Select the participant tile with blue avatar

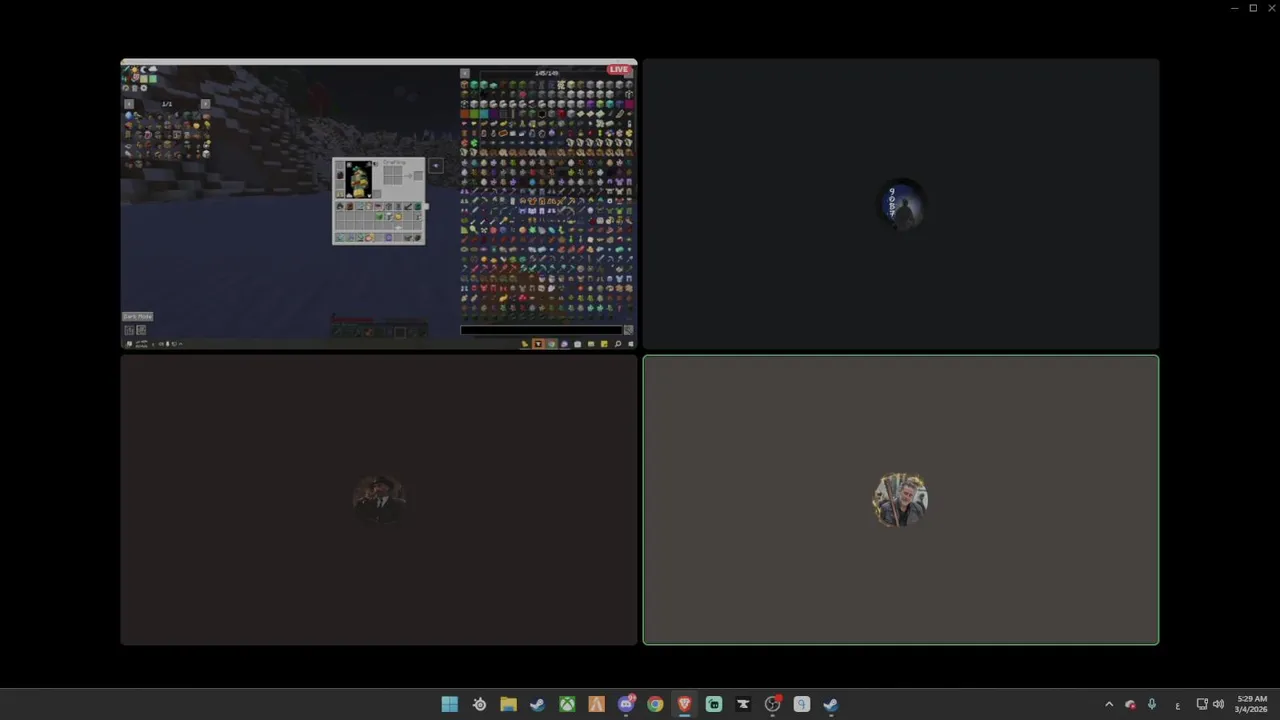point(901,204)
